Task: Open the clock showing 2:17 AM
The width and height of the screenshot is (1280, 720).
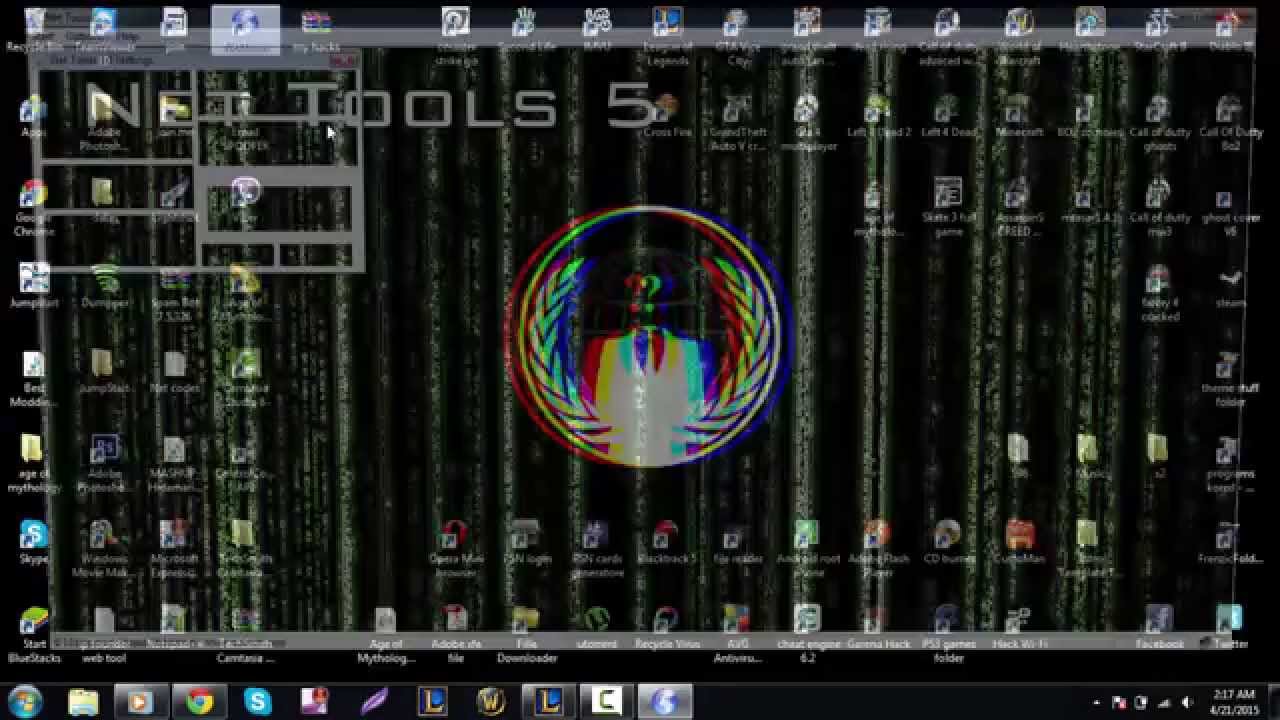Action: click(x=1232, y=702)
